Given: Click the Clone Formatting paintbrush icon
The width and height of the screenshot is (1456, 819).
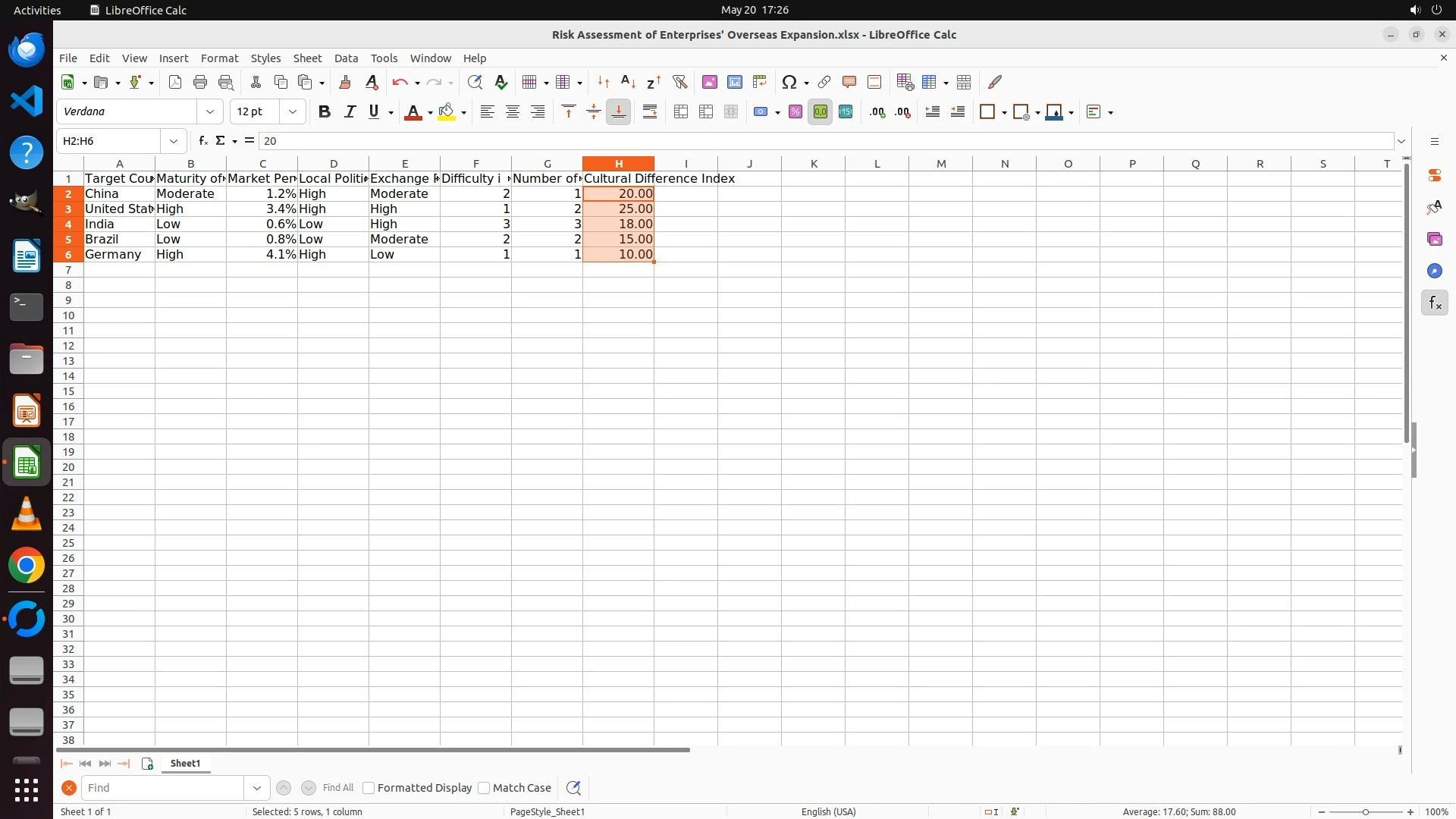Looking at the screenshot, I should [x=345, y=82].
